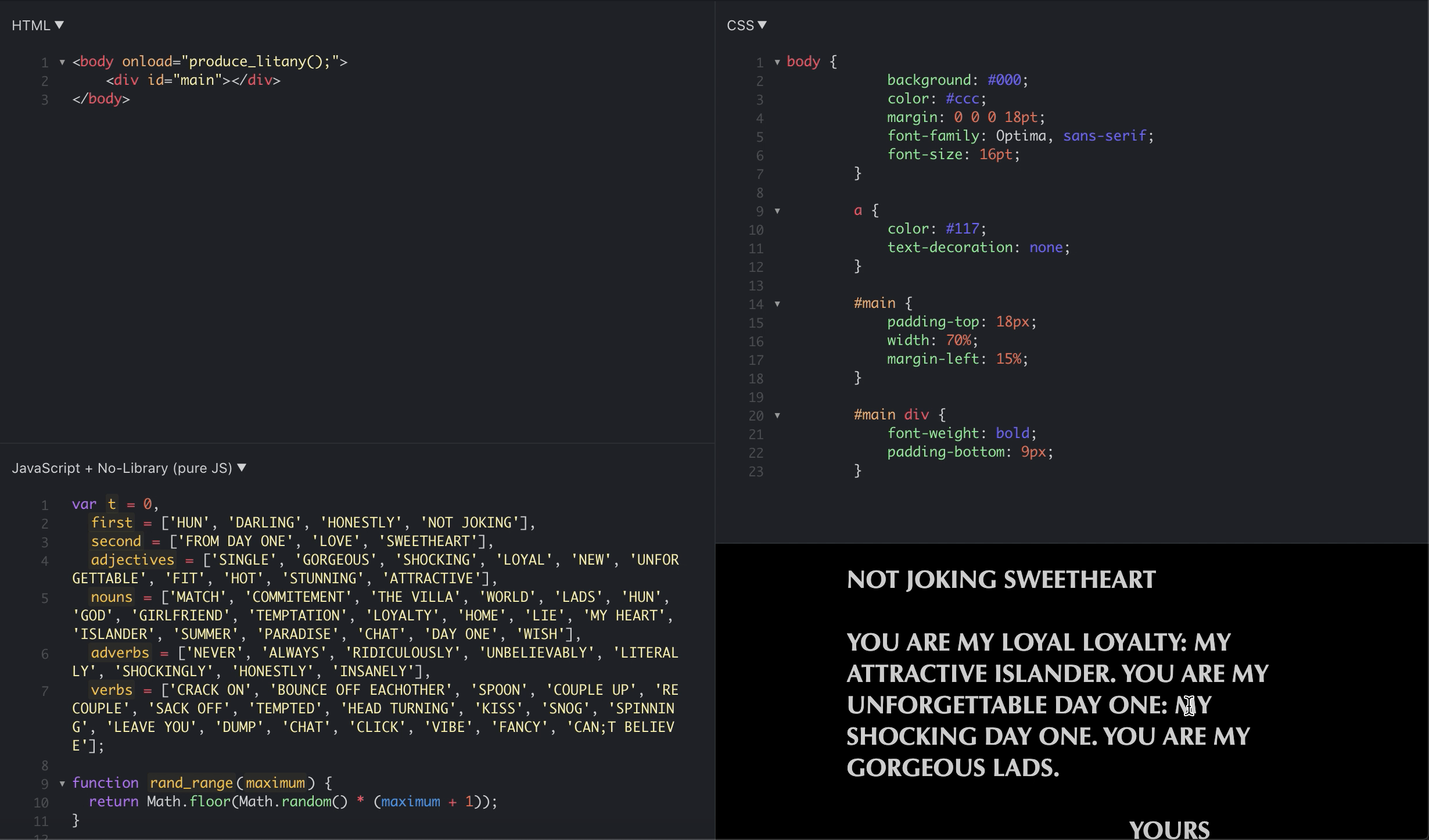The height and width of the screenshot is (840, 1429).
Task: Click the 'COMMITEMENT' string in nouns array
Action: 298,597
